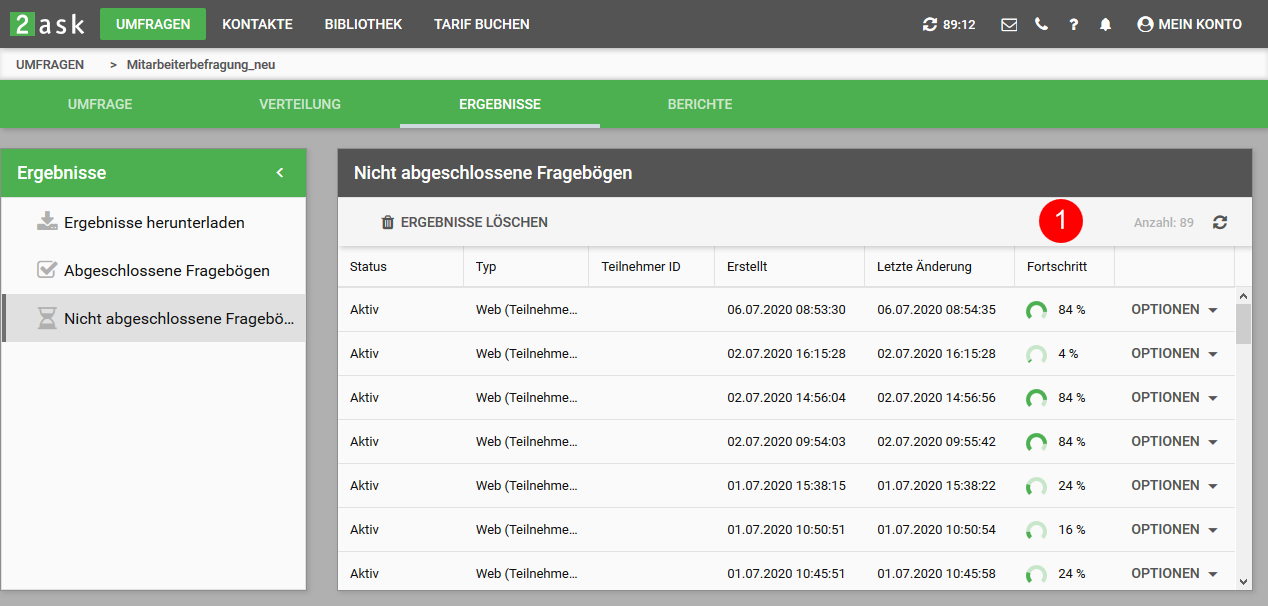Switch to the BERICHTE tab
This screenshot has width=1268, height=606.
700,104
